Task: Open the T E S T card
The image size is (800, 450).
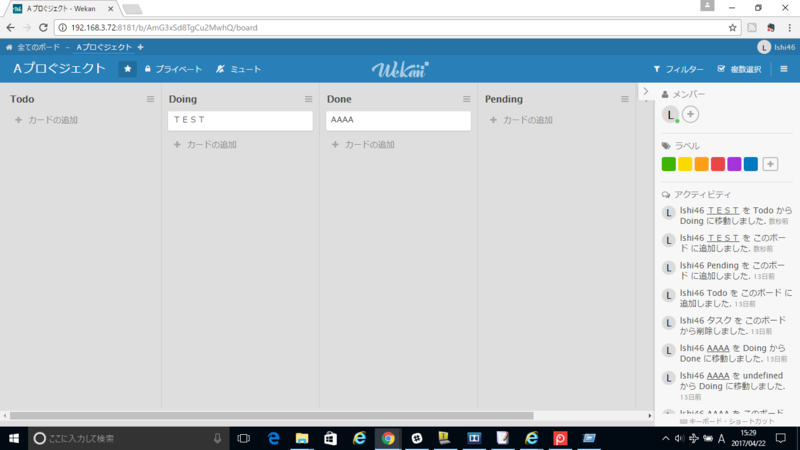Action: (240, 121)
